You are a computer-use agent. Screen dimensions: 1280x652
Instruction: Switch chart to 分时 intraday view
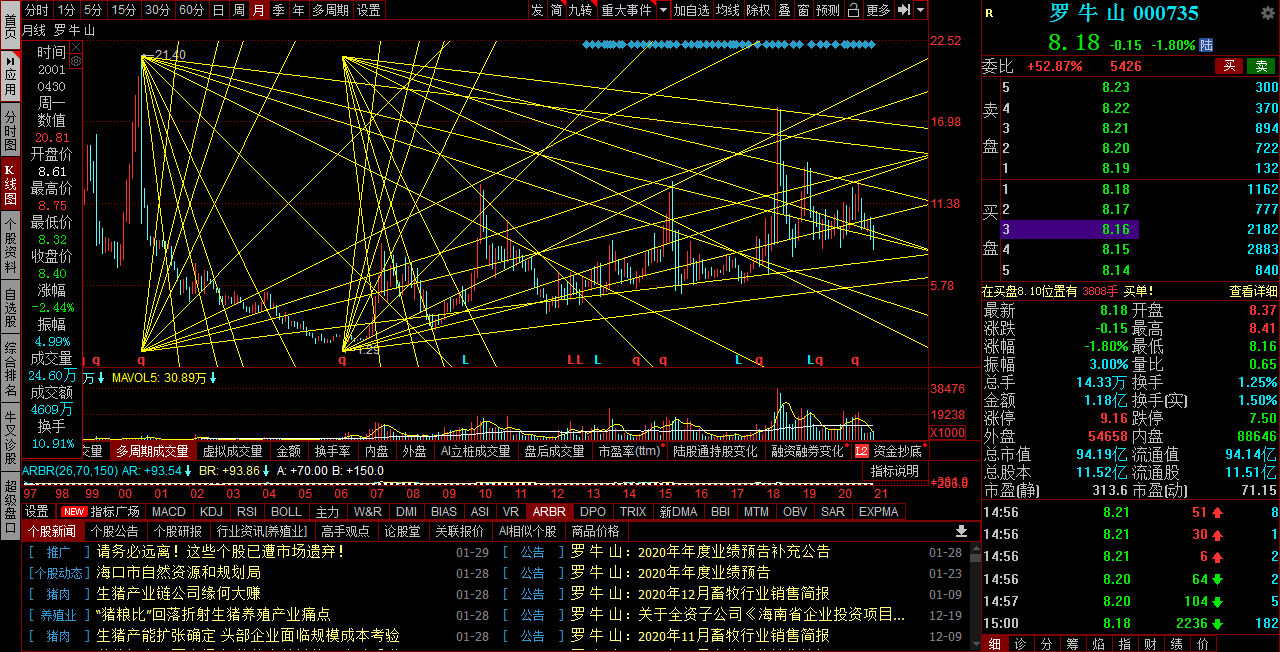(x=36, y=10)
